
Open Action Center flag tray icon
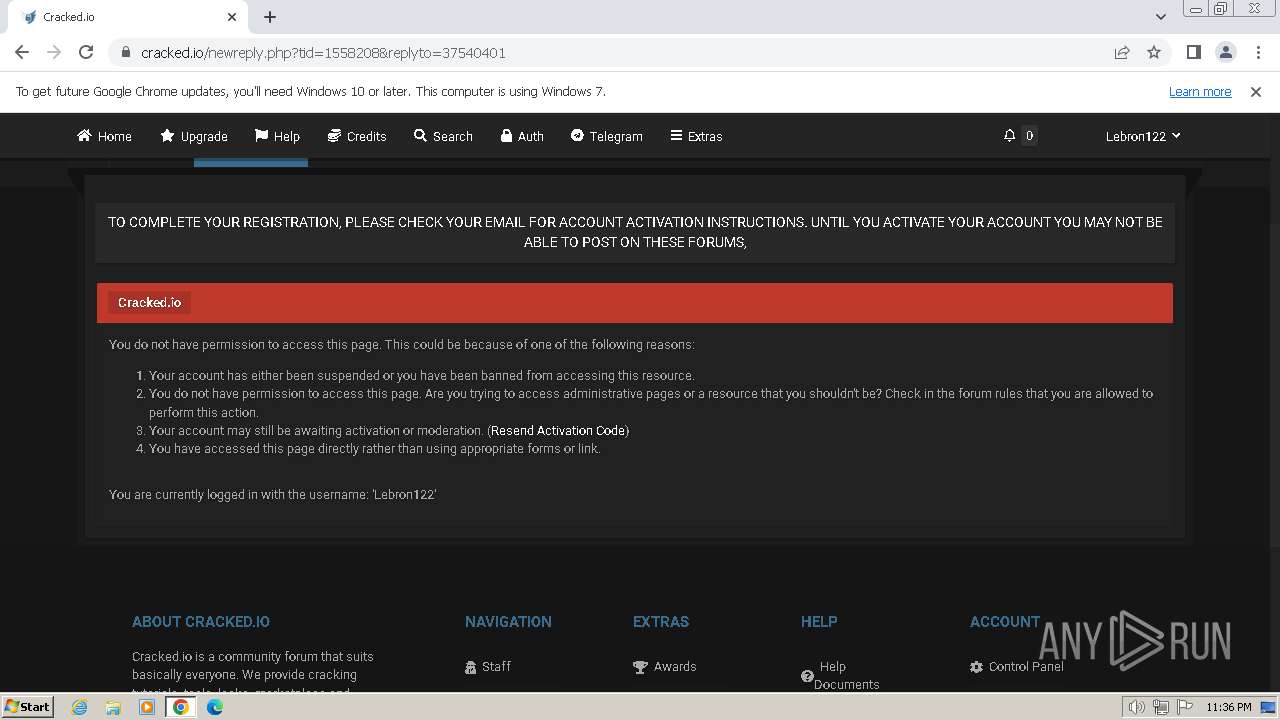pos(1186,707)
